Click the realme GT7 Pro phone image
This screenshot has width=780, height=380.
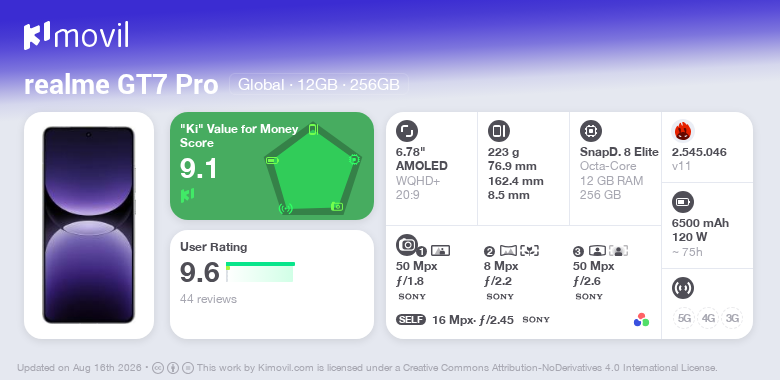(89, 225)
